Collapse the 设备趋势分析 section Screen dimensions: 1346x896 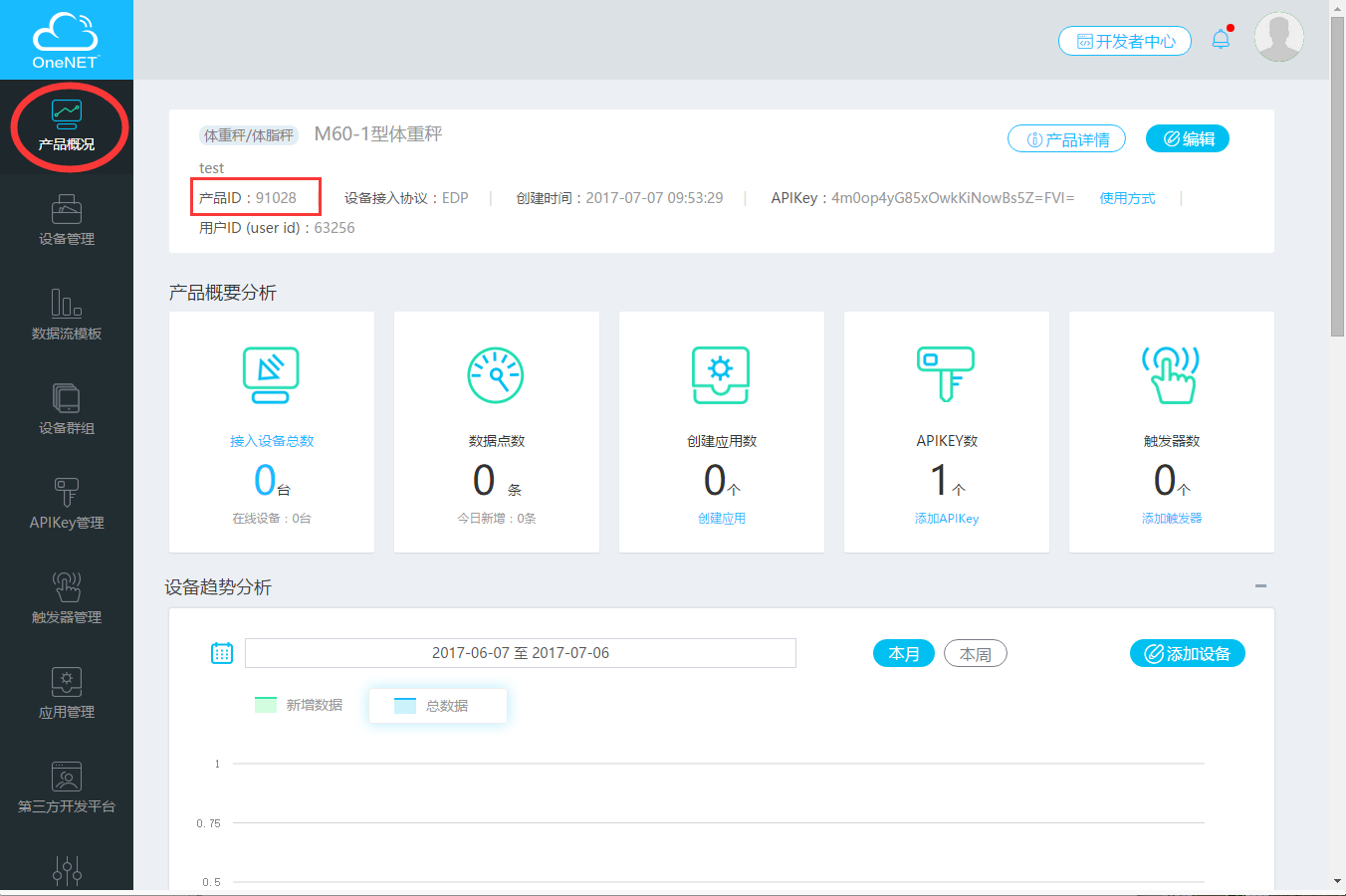point(1260,586)
